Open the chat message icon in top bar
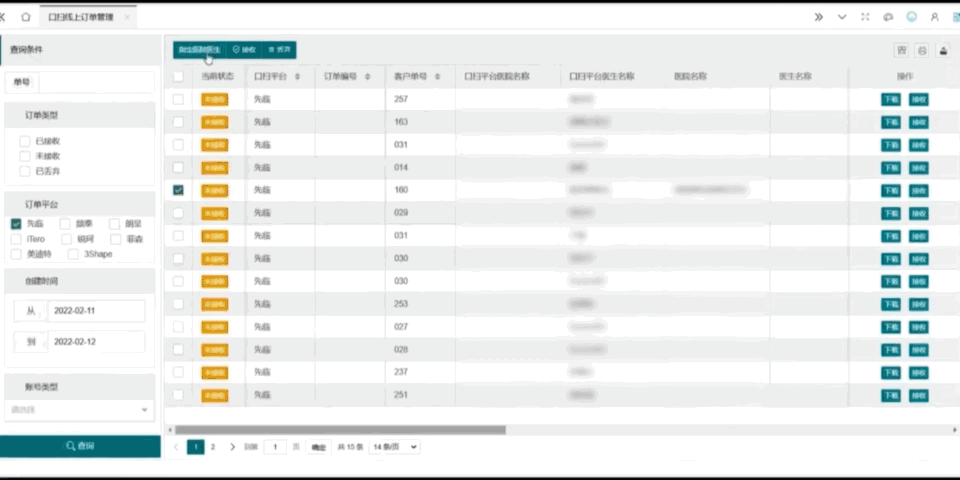The height and width of the screenshot is (480, 960). (888, 17)
